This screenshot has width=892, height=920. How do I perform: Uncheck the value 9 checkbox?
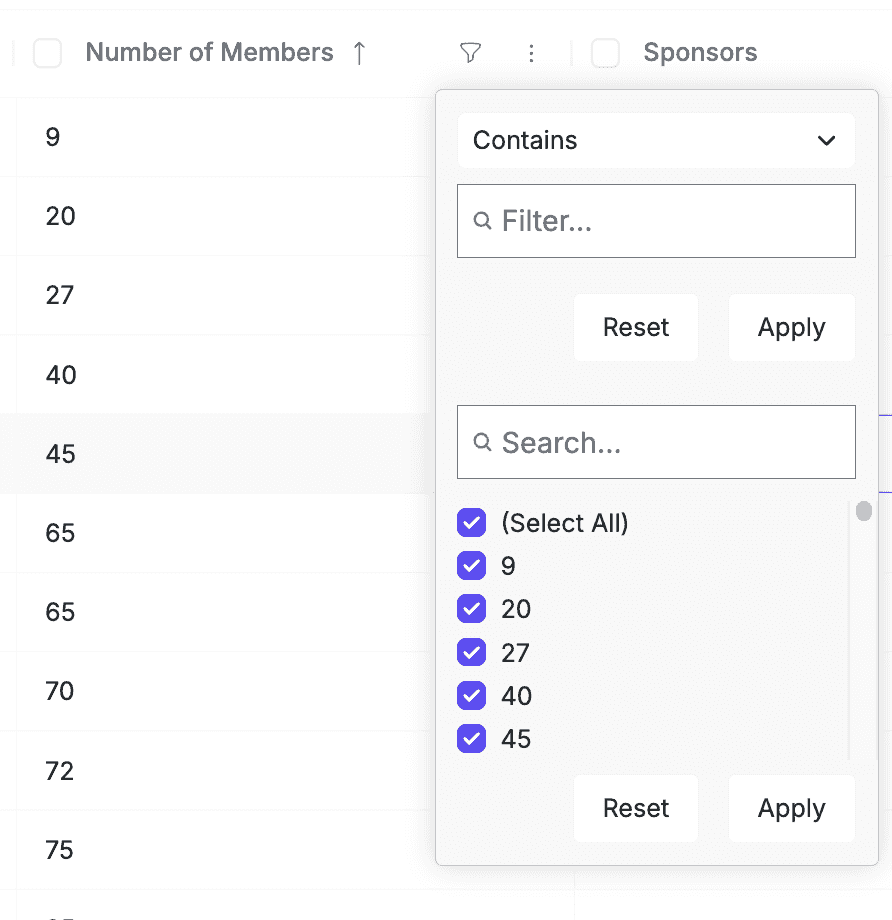click(x=471, y=566)
